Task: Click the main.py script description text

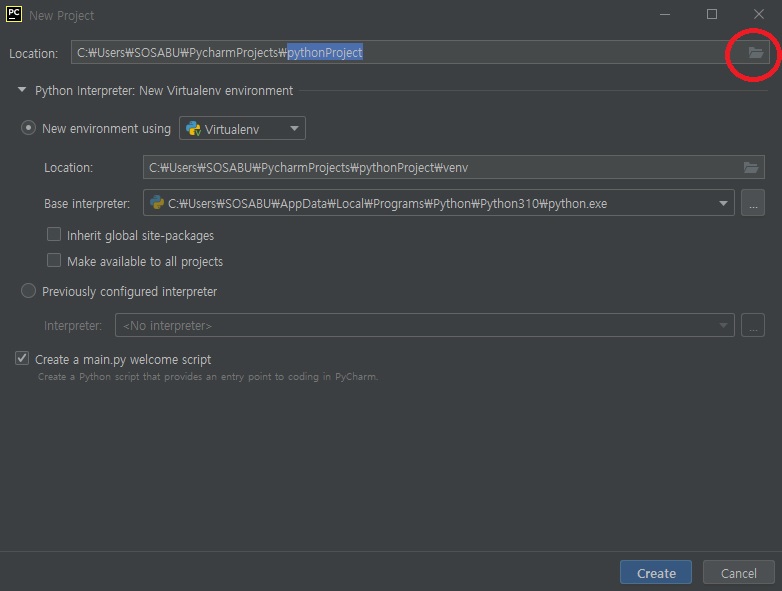Action: pos(208,377)
